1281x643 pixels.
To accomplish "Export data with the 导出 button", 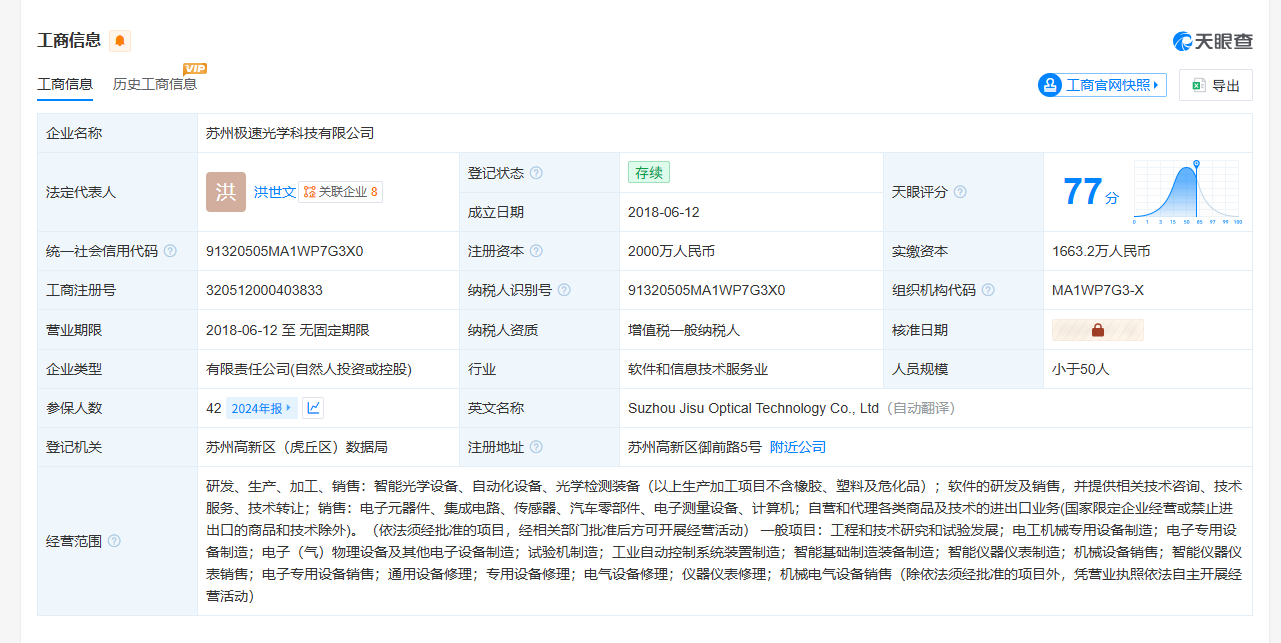I will pos(1215,86).
